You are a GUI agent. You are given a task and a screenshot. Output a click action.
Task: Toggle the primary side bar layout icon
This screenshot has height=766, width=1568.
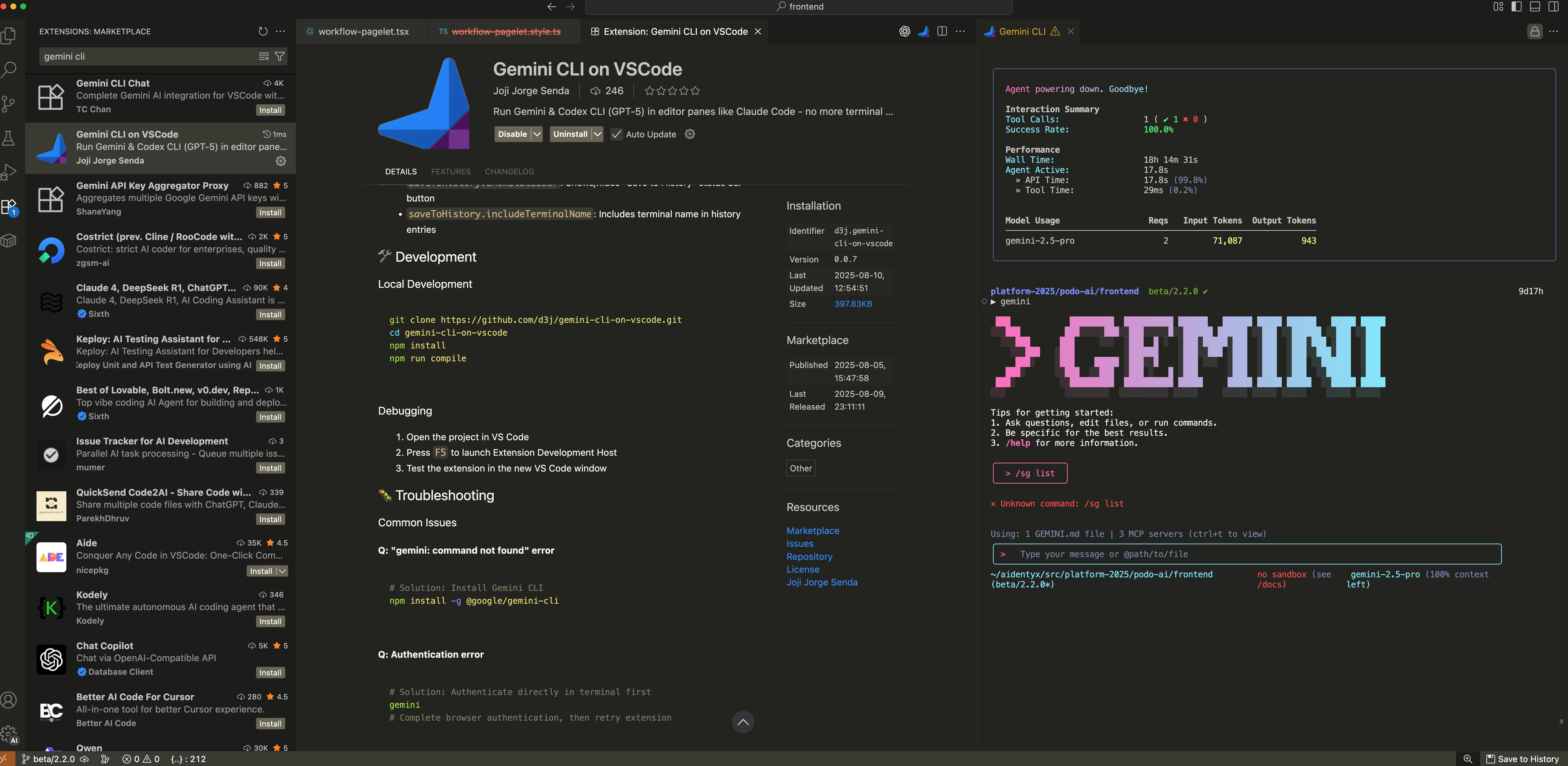[x=1516, y=7]
